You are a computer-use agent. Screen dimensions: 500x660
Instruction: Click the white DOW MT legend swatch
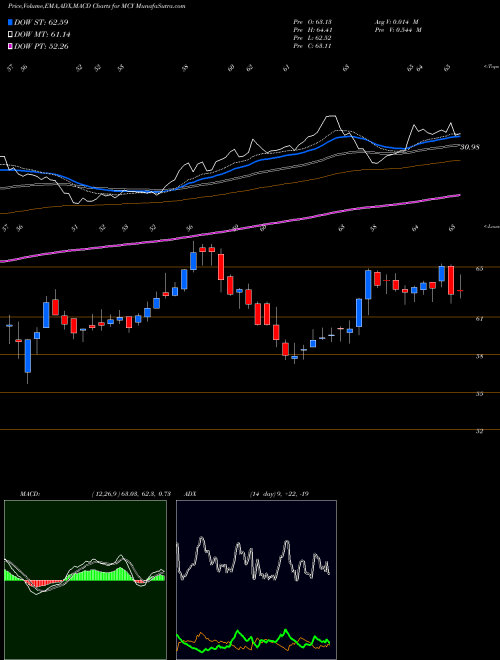(10, 35)
